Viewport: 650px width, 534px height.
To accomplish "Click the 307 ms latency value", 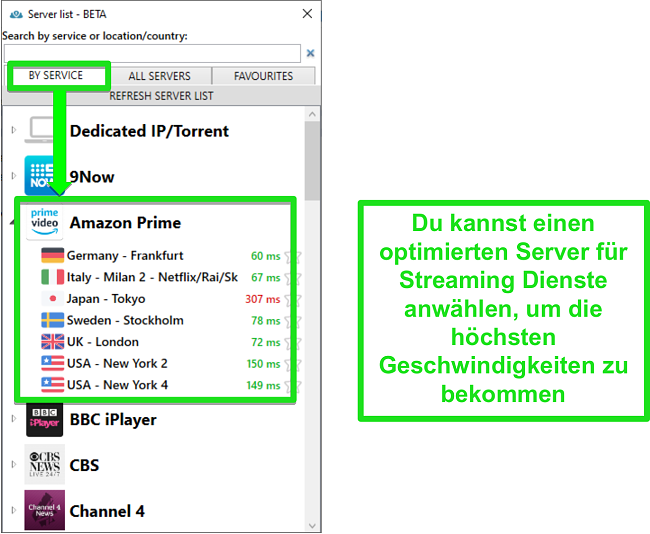I will point(262,299).
